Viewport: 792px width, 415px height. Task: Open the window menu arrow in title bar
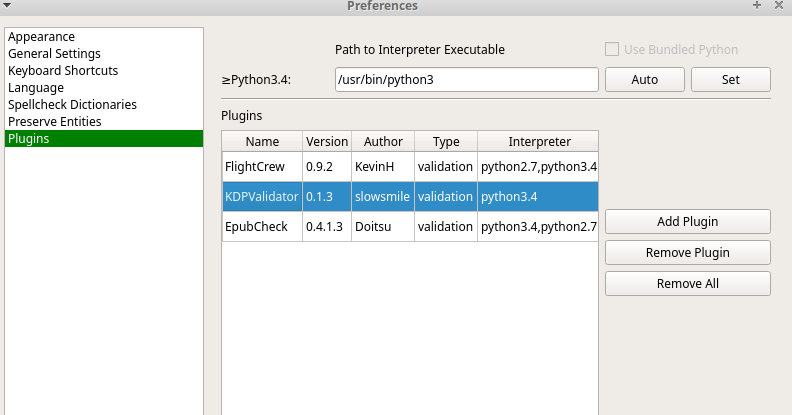(8, 6)
